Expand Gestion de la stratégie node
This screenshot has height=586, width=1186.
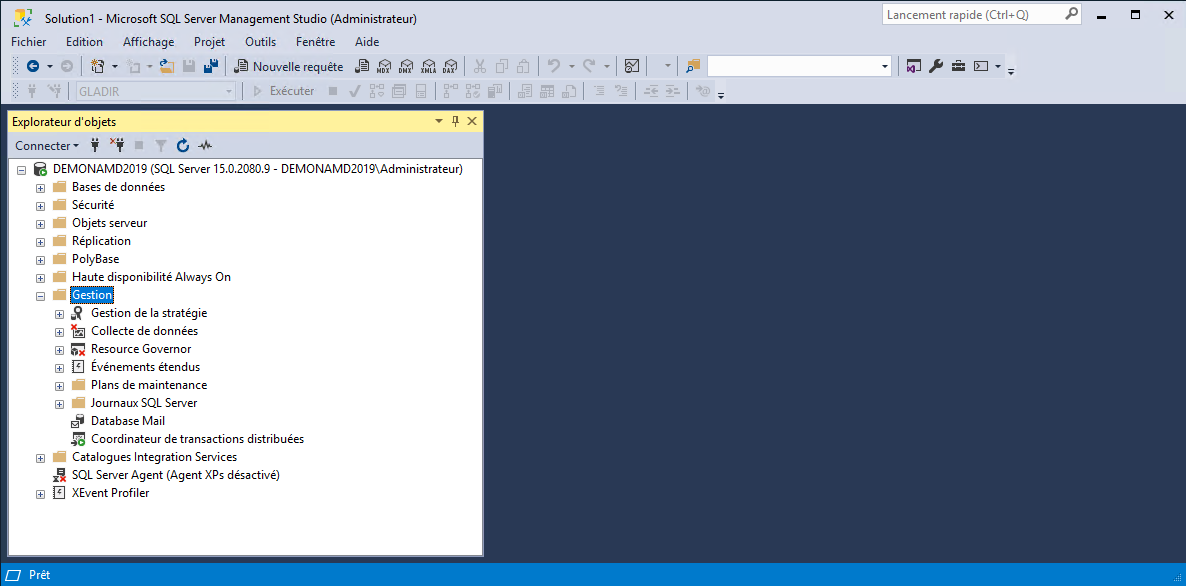point(60,314)
